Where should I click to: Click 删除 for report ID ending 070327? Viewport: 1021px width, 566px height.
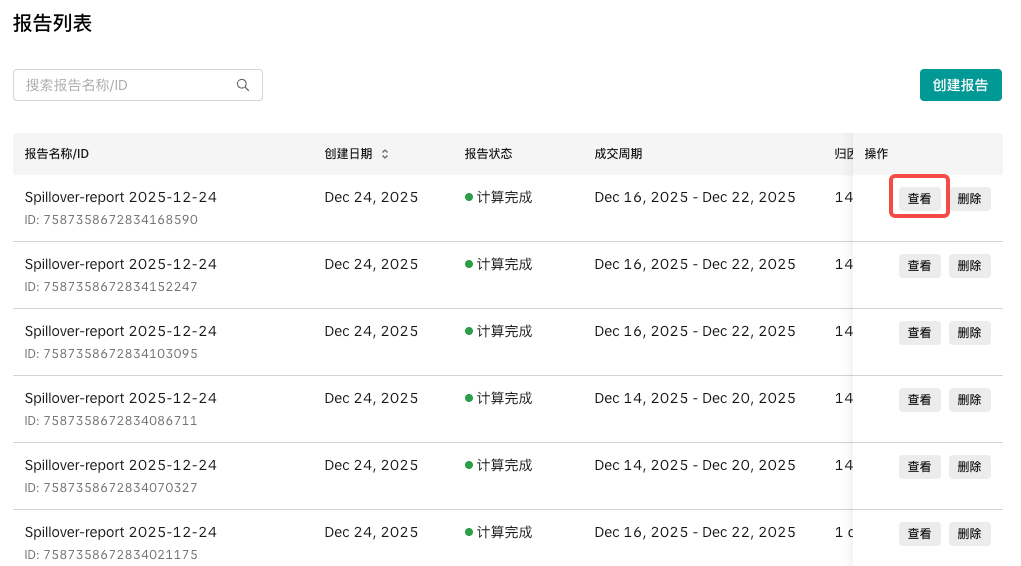[x=969, y=467]
